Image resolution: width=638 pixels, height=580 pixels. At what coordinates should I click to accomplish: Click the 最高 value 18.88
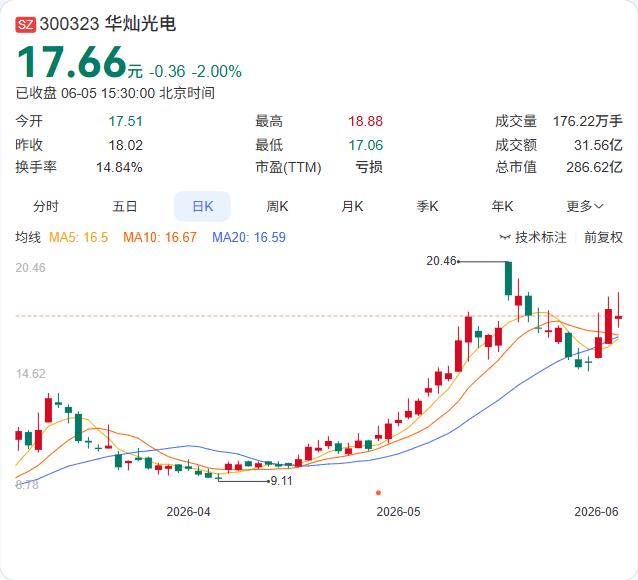(x=365, y=121)
